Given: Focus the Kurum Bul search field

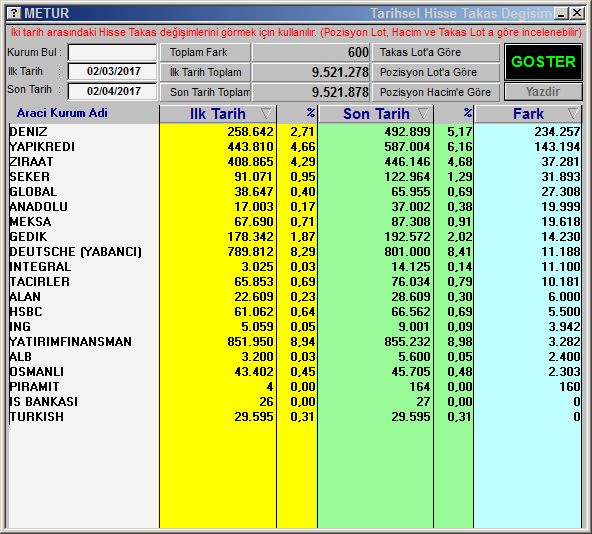Looking at the screenshot, I should [112, 52].
